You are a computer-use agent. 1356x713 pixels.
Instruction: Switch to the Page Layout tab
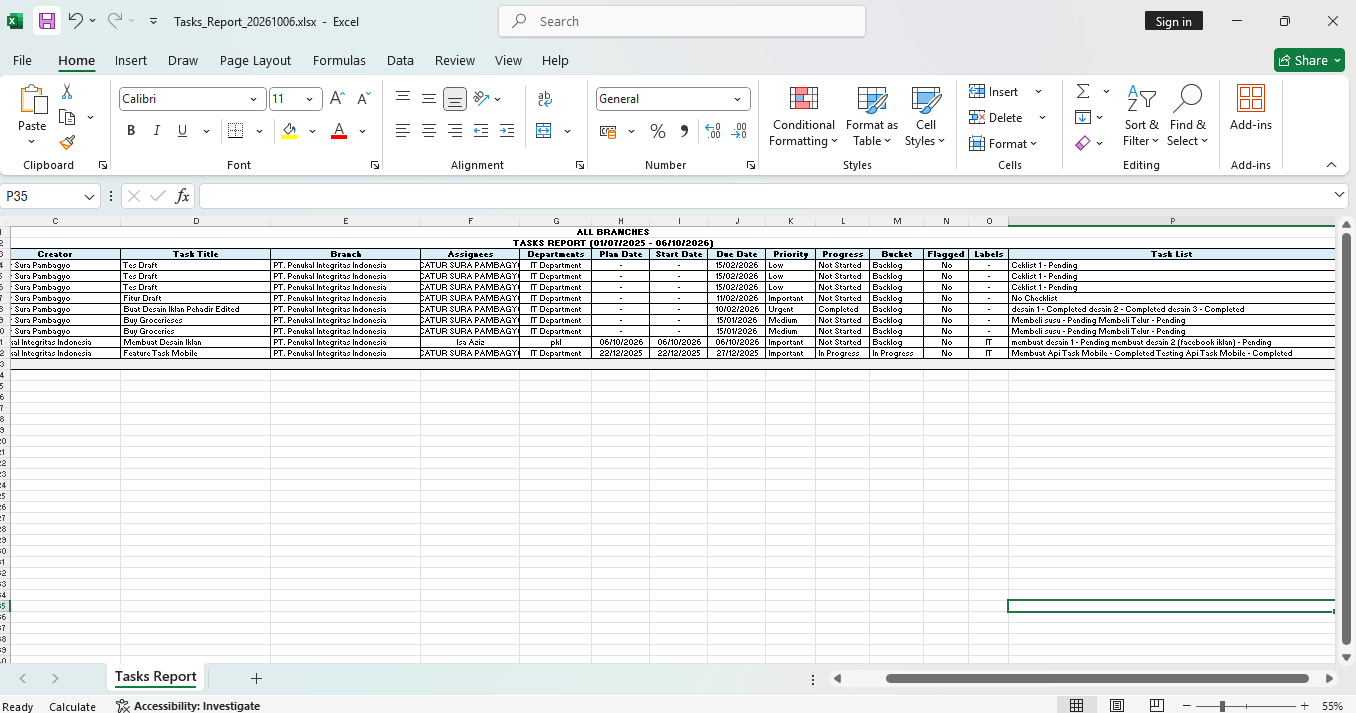click(x=255, y=60)
